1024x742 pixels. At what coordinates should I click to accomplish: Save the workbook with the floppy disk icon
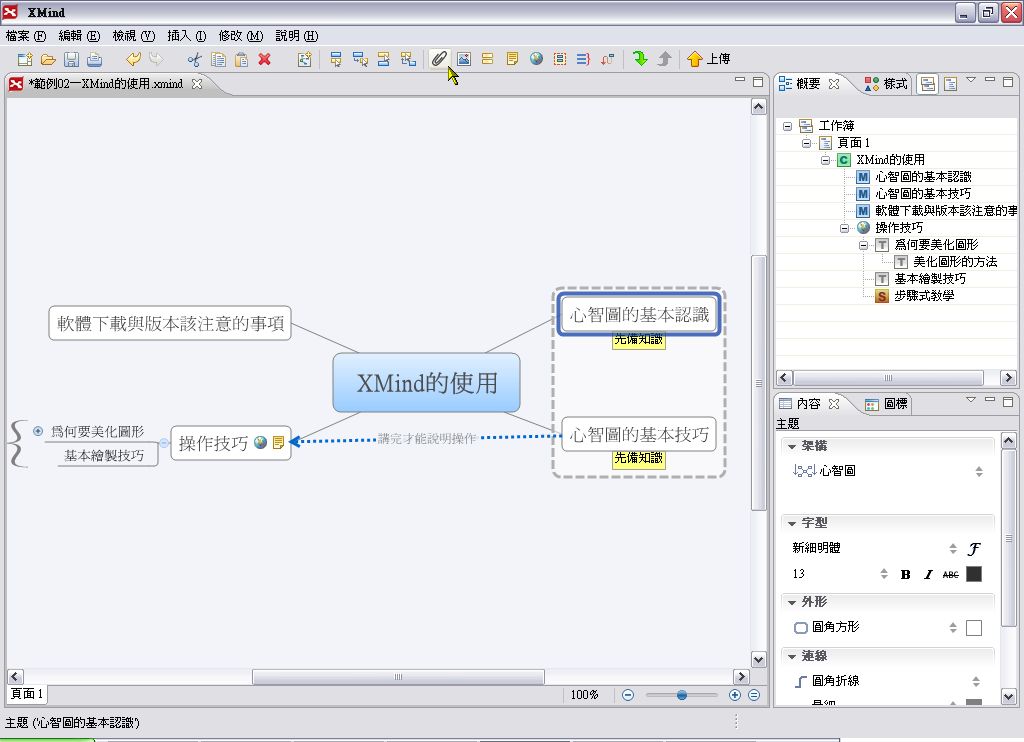[71, 59]
